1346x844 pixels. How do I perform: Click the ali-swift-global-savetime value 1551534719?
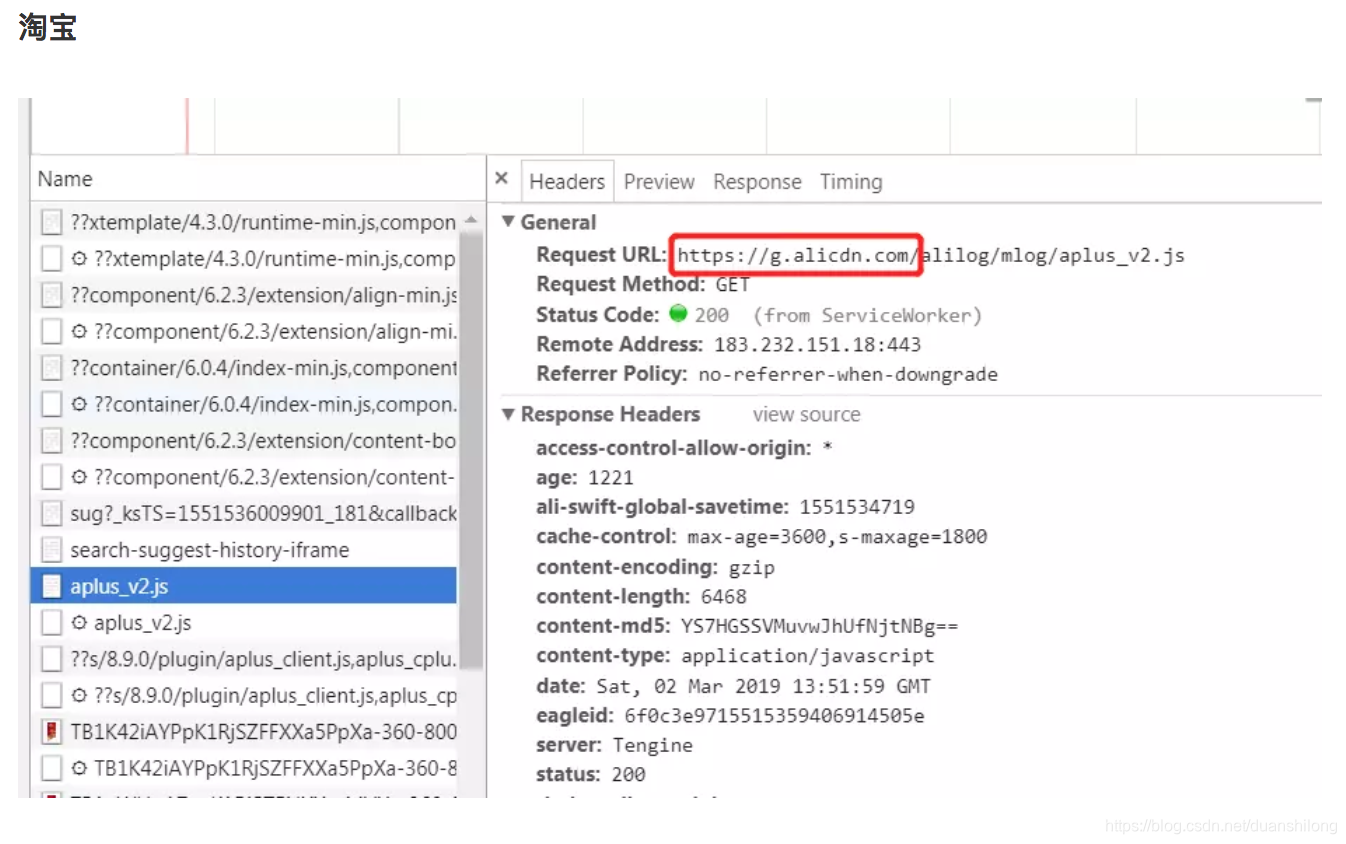857,507
